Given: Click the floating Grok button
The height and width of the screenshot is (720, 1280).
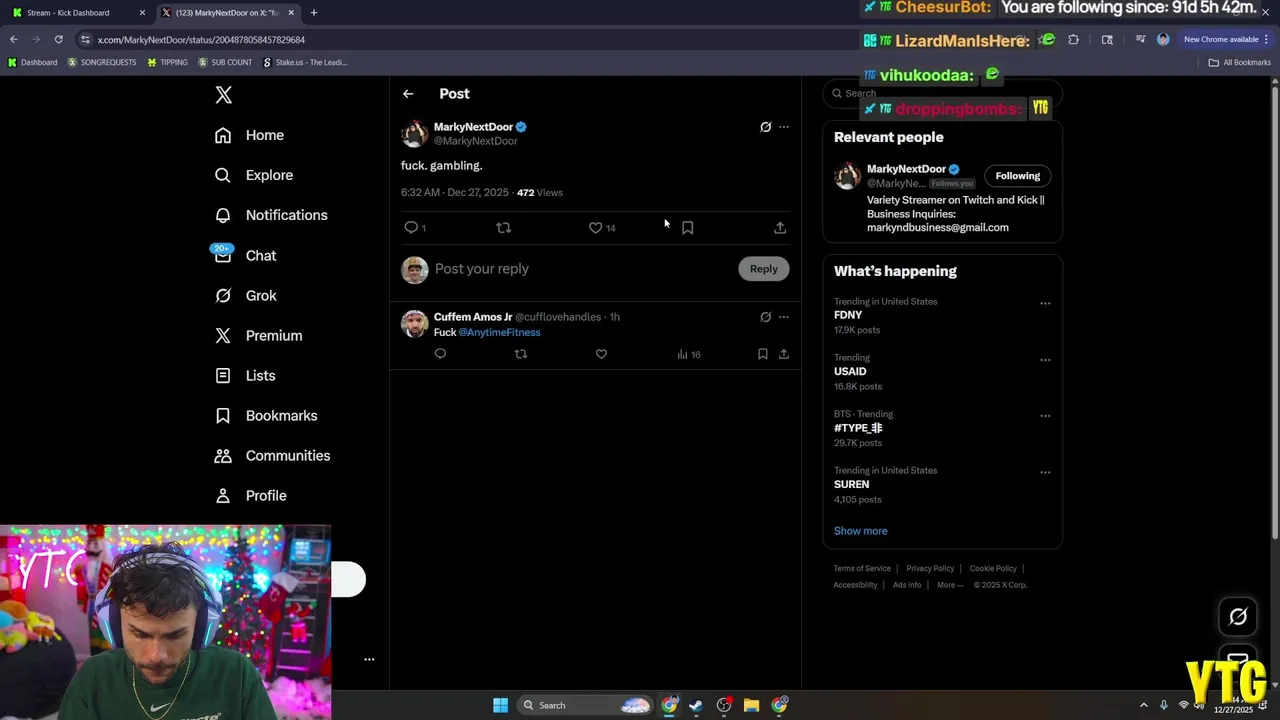Looking at the screenshot, I should pyautogui.click(x=1238, y=617).
